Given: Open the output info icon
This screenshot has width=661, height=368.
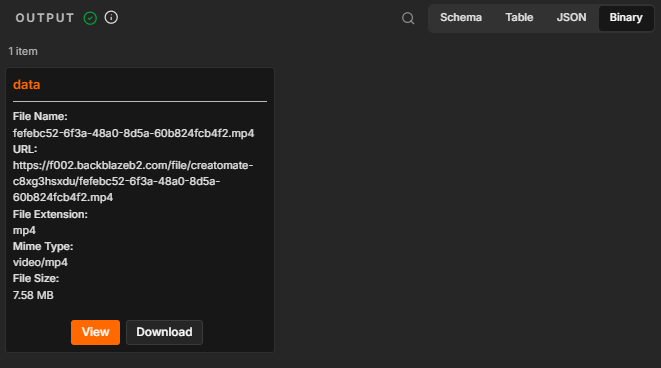Looking at the screenshot, I should [111, 18].
